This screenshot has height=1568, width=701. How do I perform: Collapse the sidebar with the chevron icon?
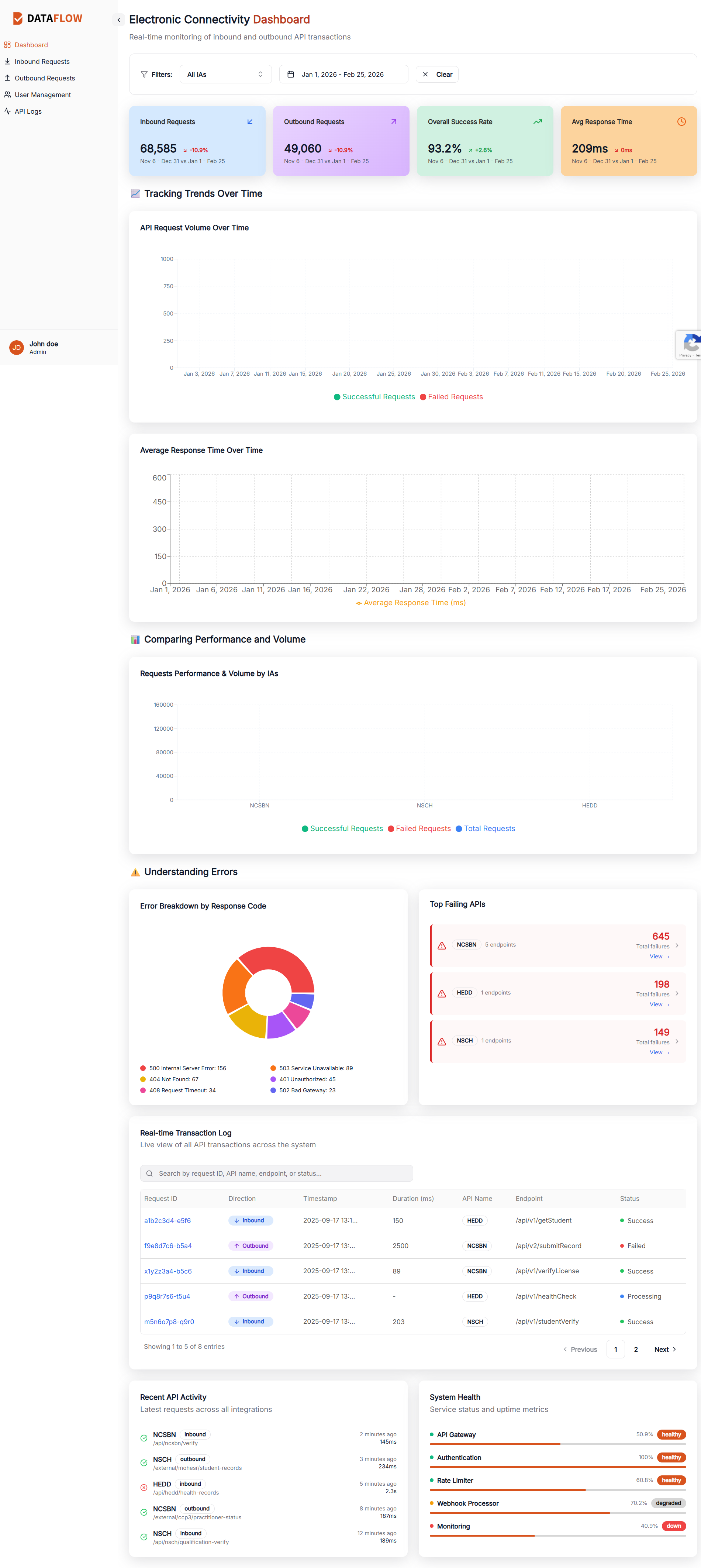(x=119, y=20)
